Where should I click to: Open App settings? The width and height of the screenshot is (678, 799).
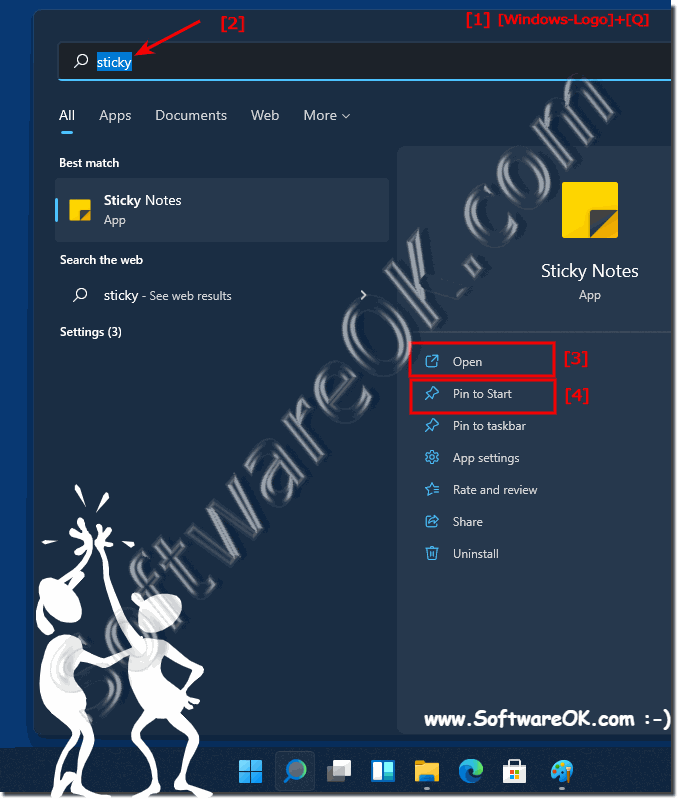[x=486, y=458]
